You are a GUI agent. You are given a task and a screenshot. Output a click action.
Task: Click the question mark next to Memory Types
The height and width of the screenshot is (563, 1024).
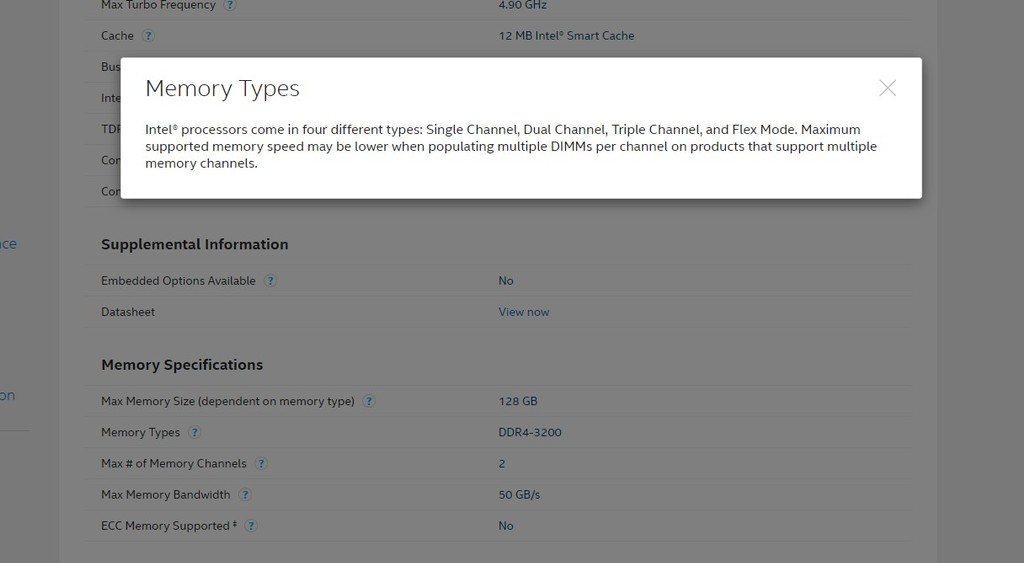click(x=195, y=433)
